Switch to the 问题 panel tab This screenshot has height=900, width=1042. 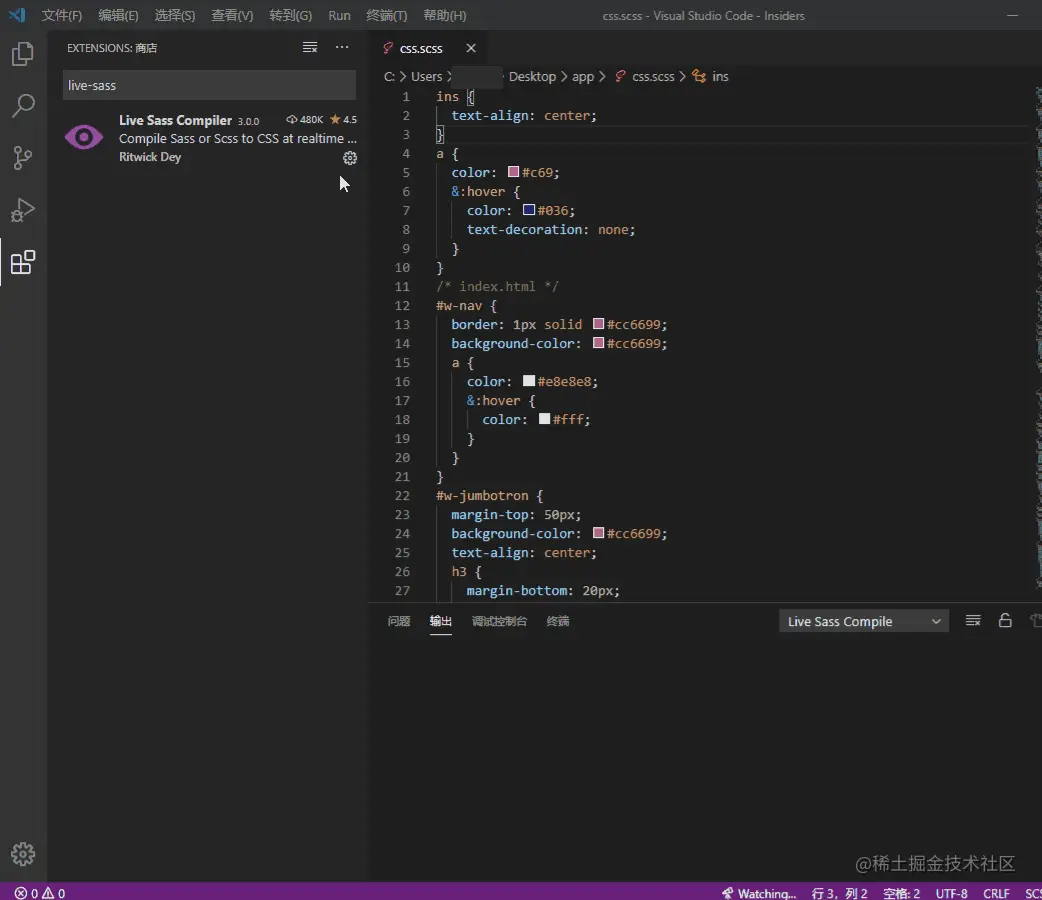click(x=399, y=621)
